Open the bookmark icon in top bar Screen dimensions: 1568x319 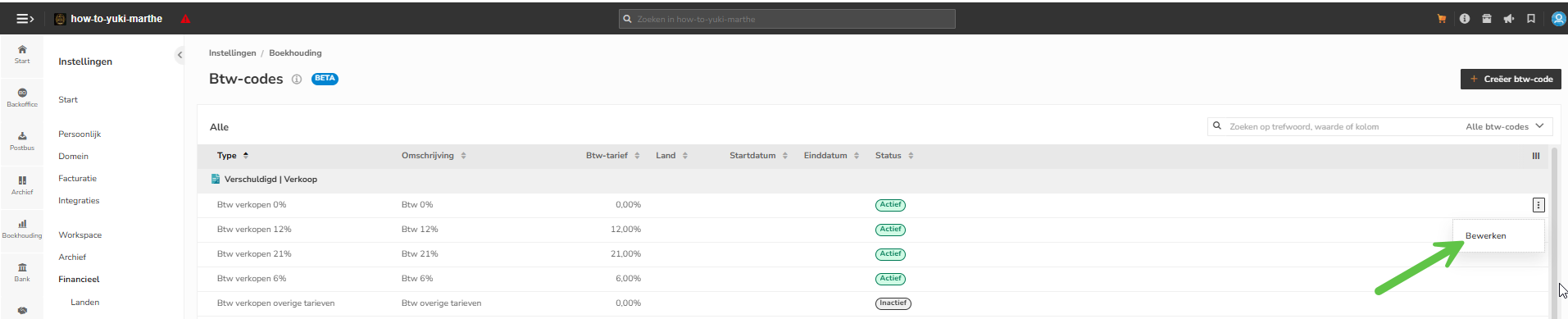tap(1531, 19)
